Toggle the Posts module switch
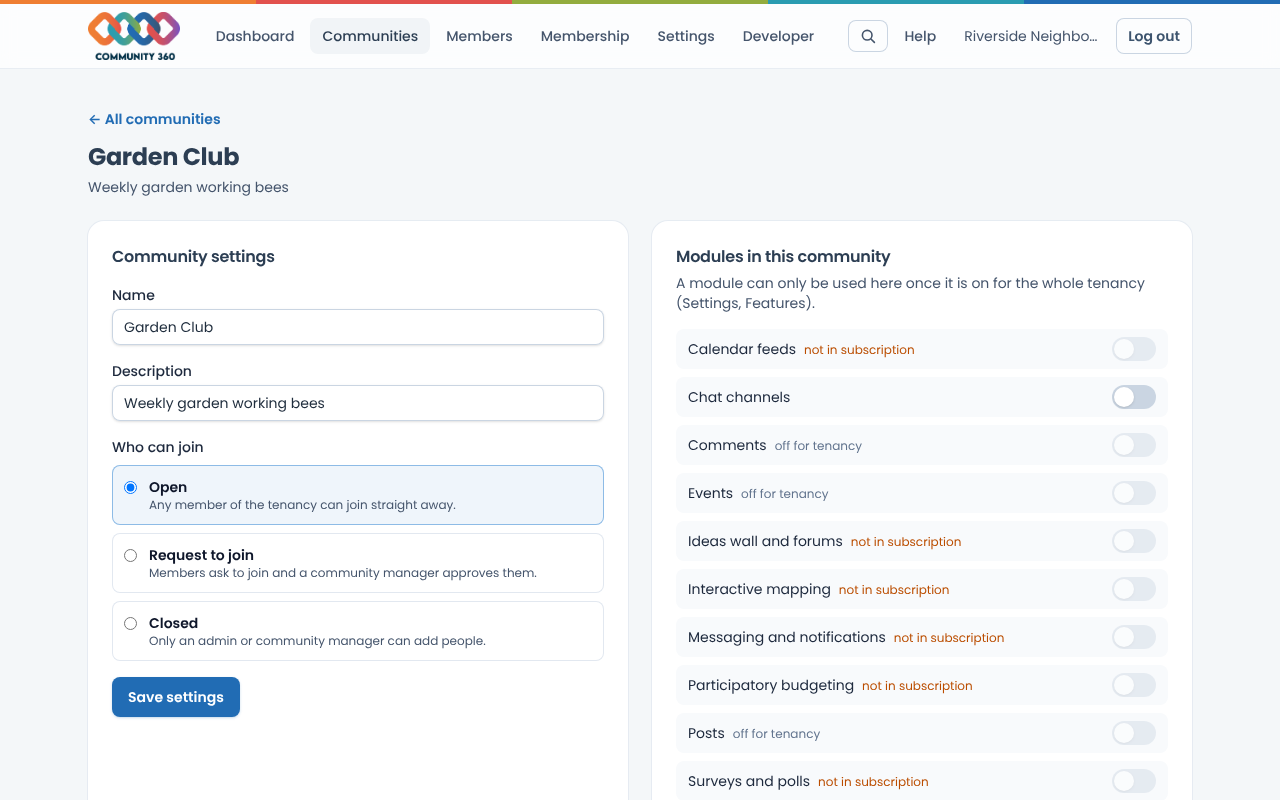 1134,733
